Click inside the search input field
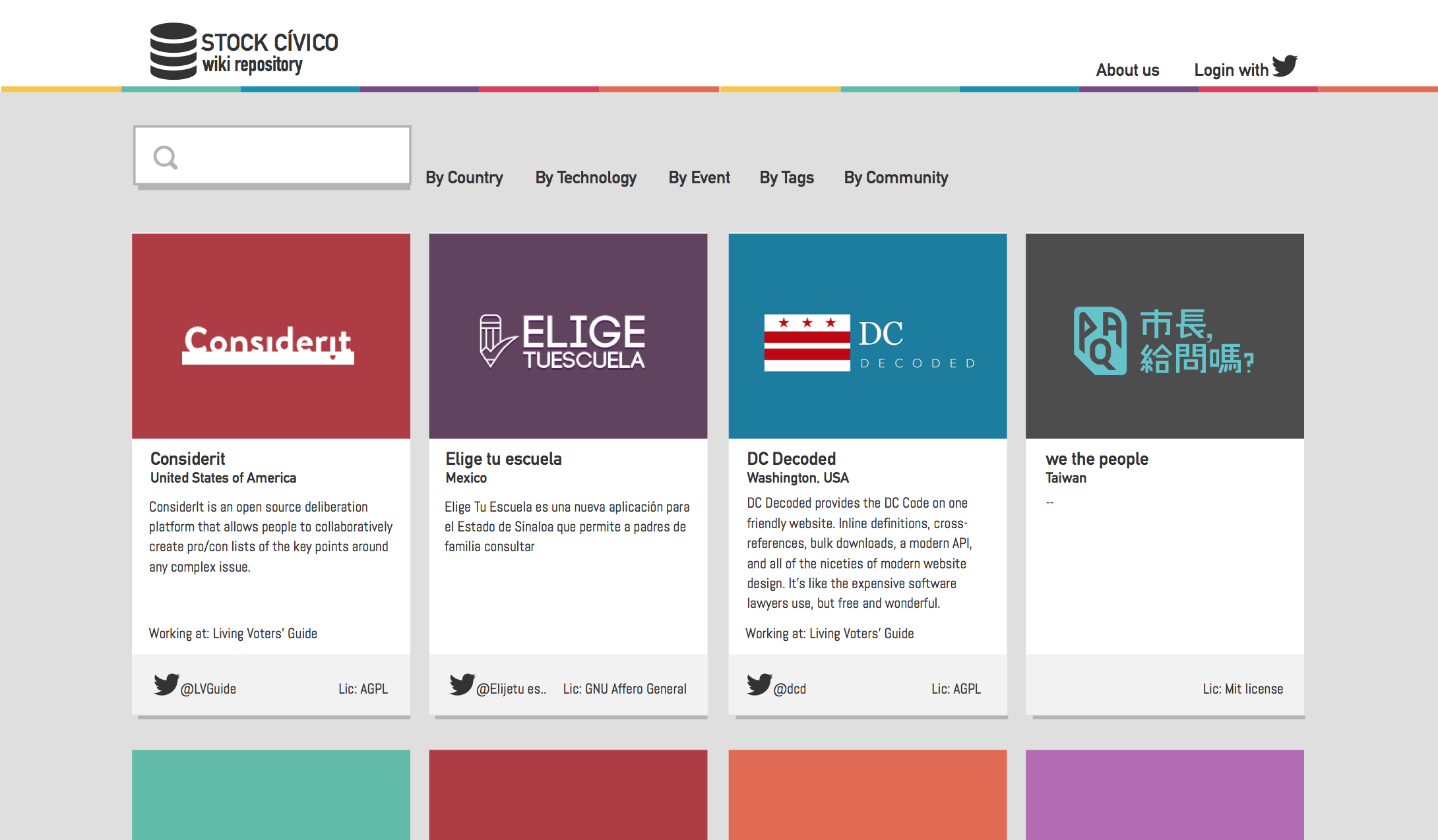 pyautogui.click(x=272, y=156)
